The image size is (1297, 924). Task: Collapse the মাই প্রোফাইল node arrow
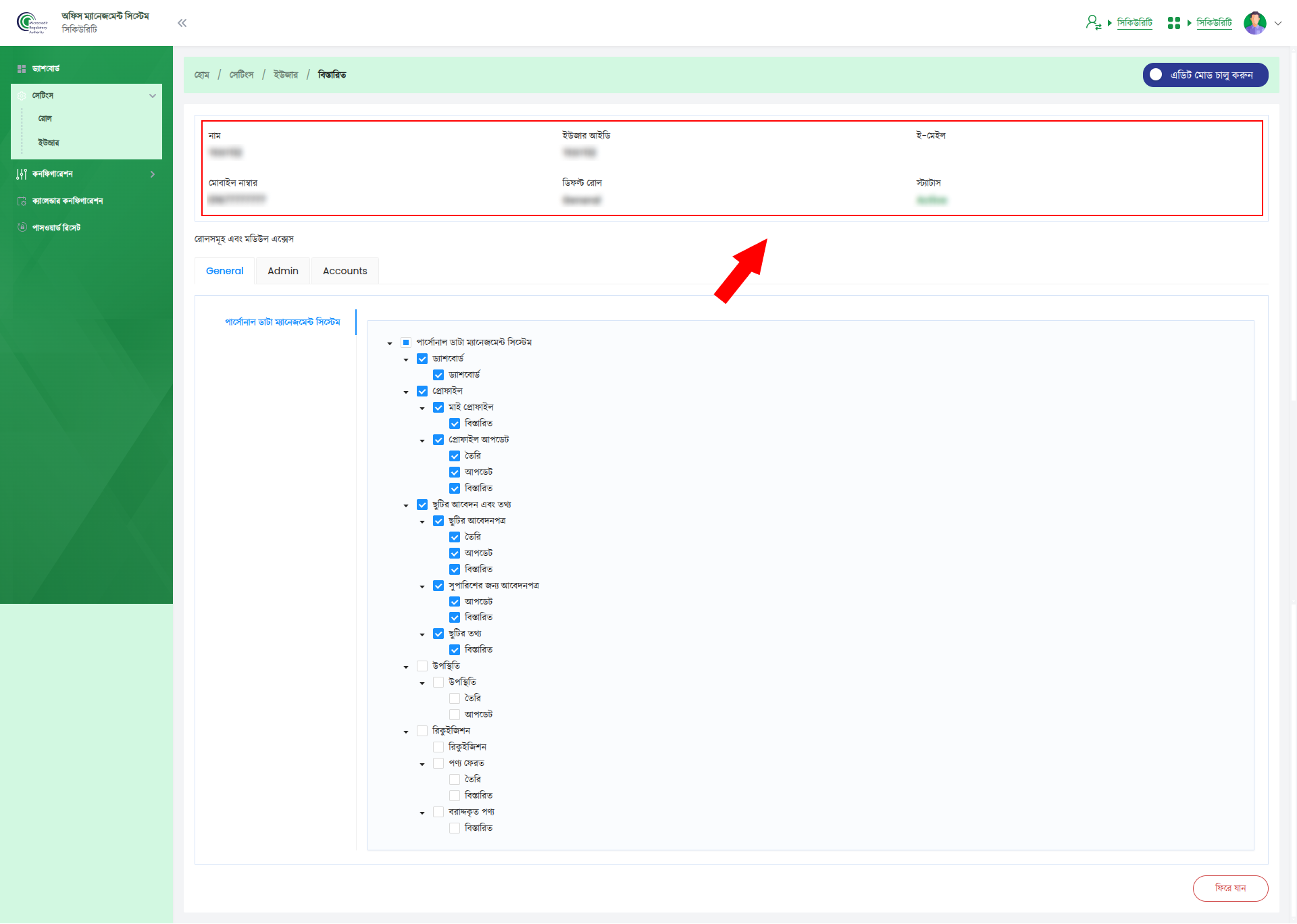click(422, 408)
